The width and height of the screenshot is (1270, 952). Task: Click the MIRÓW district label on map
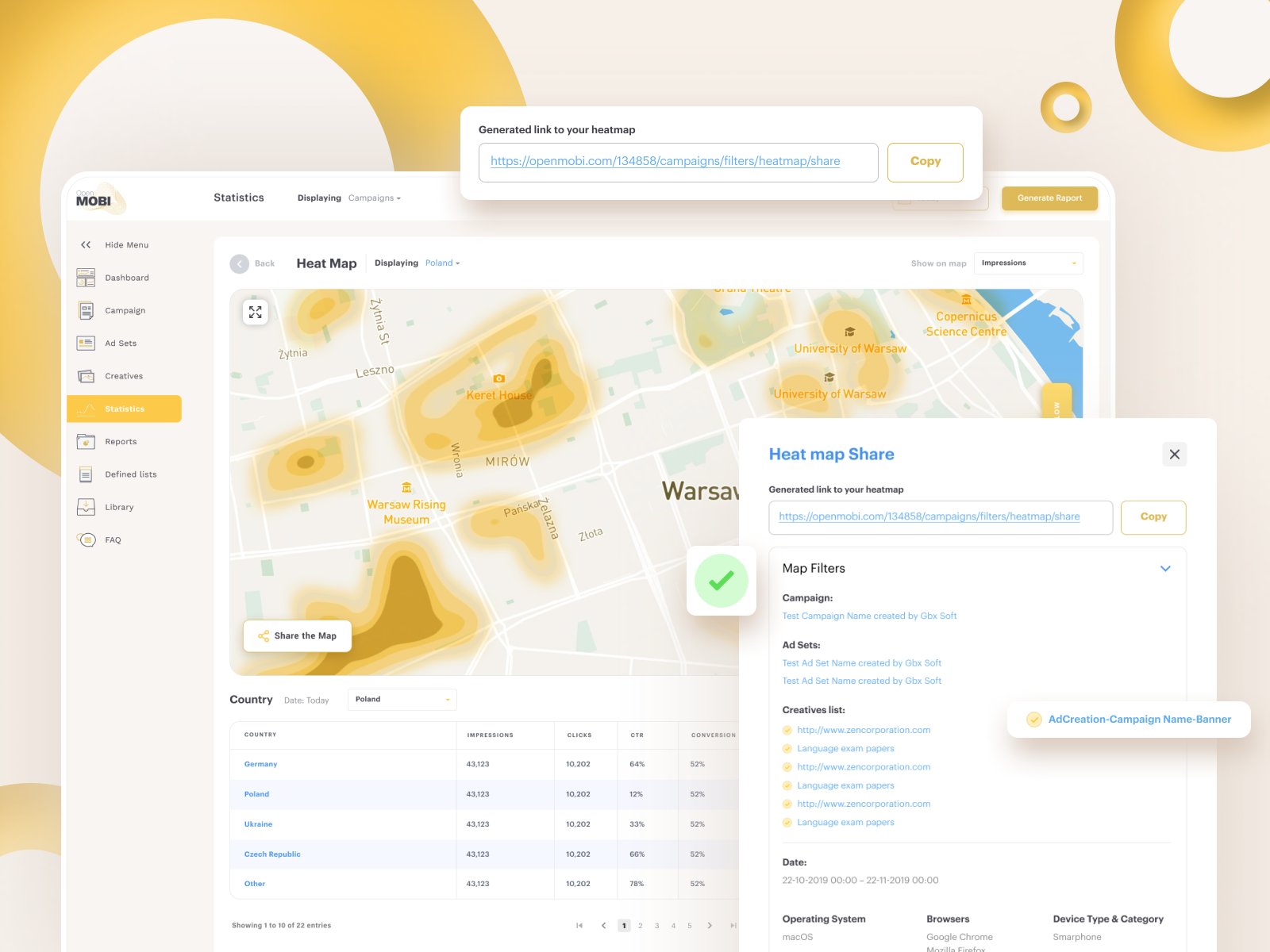(507, 462)
